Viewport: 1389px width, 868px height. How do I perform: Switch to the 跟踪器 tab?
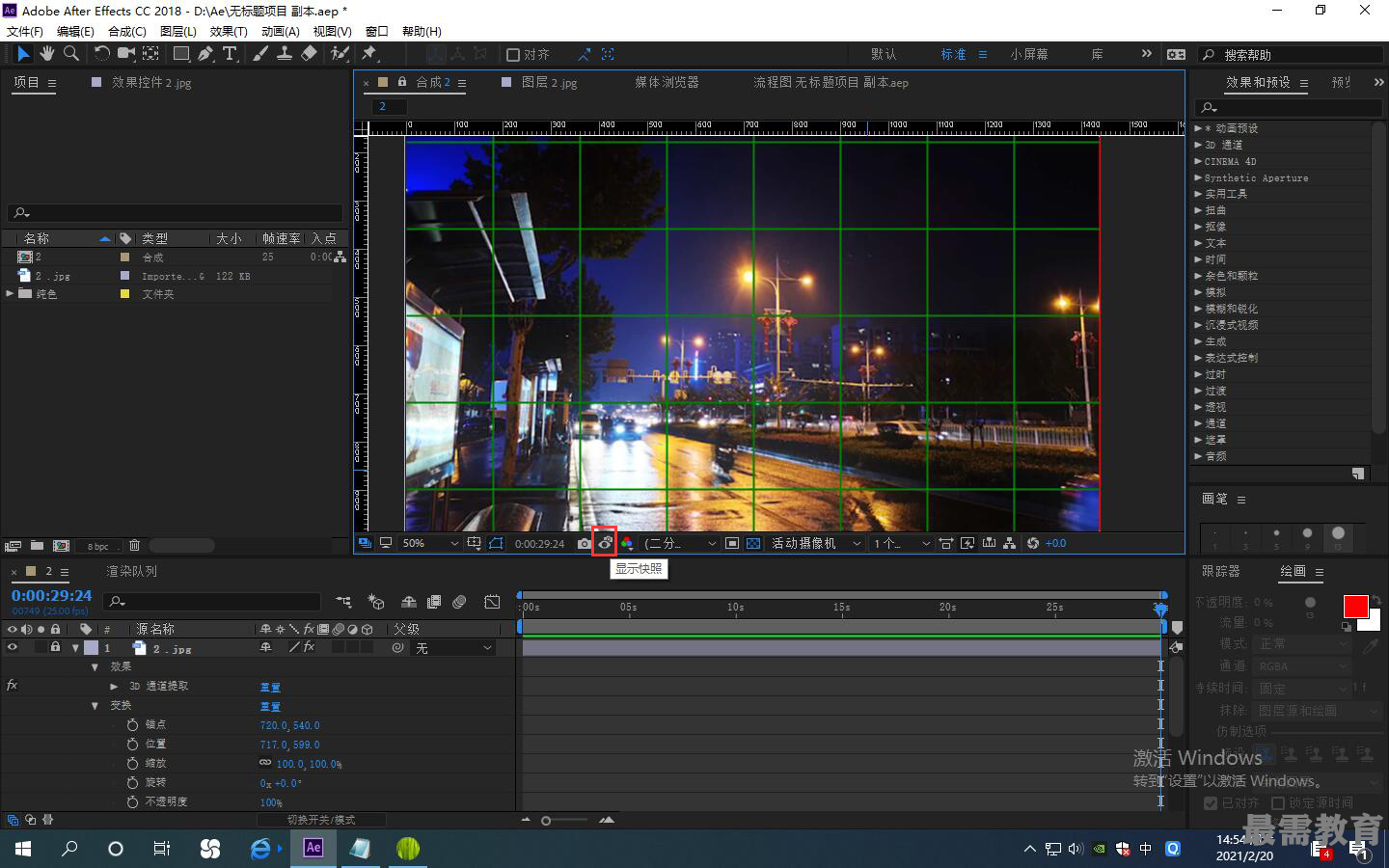click(1221, 571)
